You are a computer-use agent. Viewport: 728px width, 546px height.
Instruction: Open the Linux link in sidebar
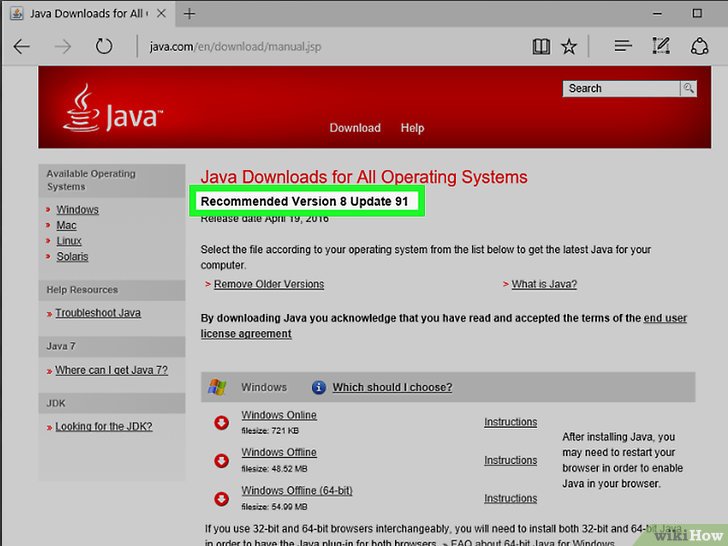pos(69,240)
